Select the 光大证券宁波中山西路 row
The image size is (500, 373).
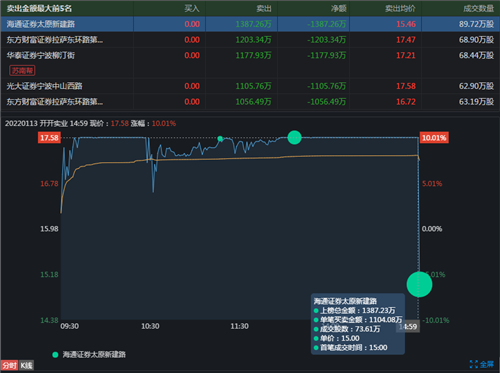click(250, 86)
